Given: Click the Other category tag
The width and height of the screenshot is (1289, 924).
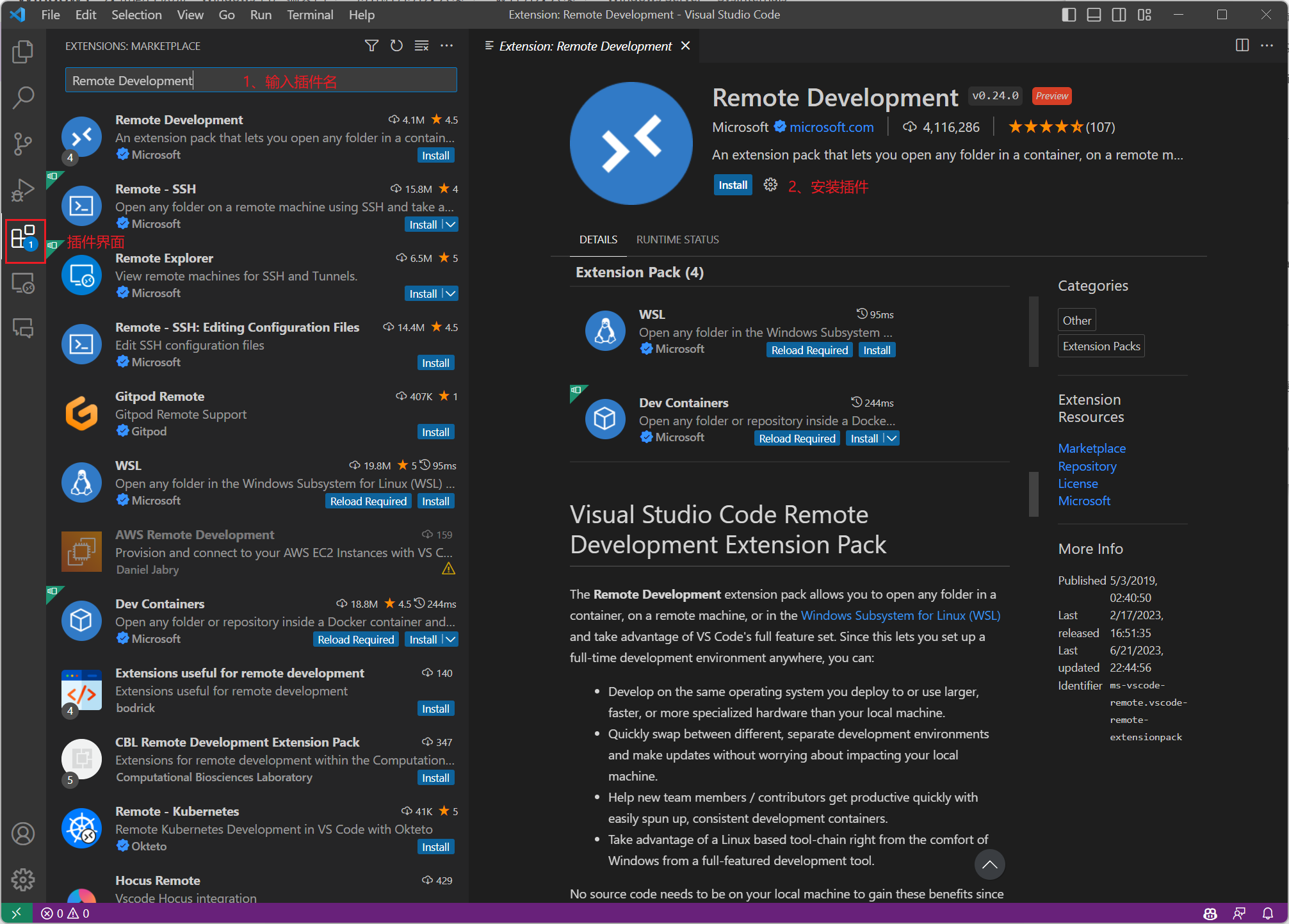Looking at the screenshot, I should click(1077, 320).
